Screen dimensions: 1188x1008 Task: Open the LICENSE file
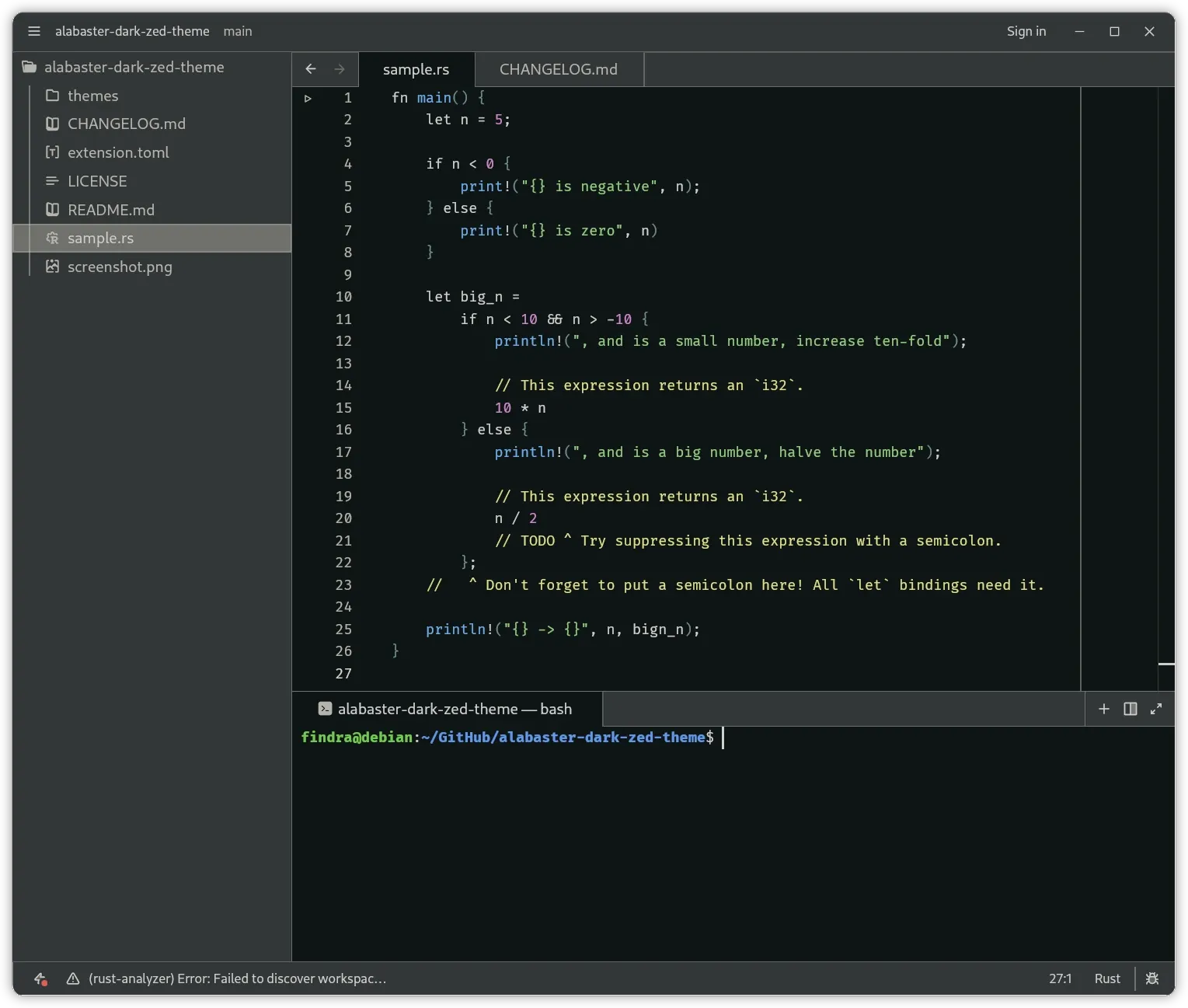pos(152,181)
